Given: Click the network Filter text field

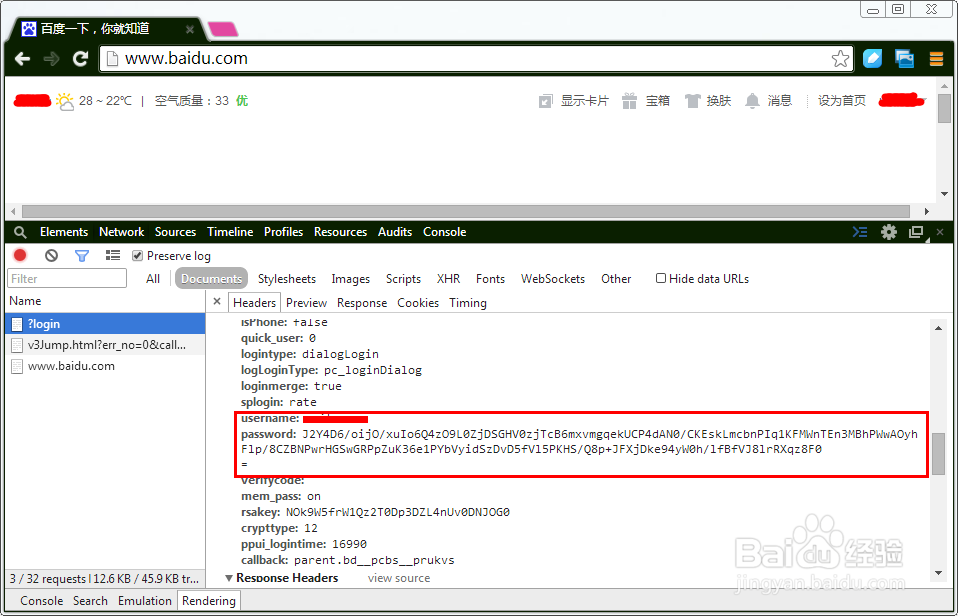Looking at the screenshot, I should pos(67,279).
